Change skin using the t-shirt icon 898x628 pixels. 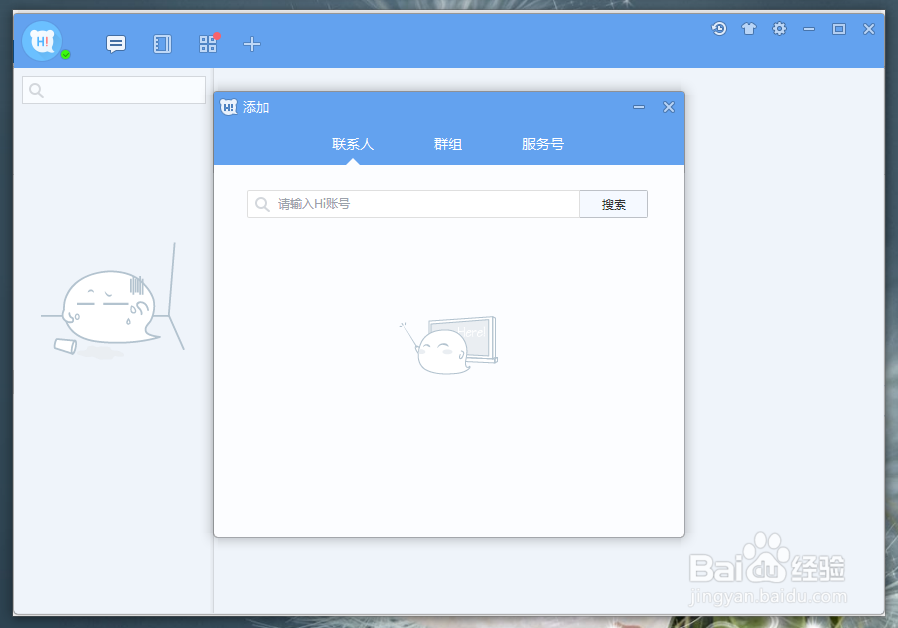click(749, 29)
